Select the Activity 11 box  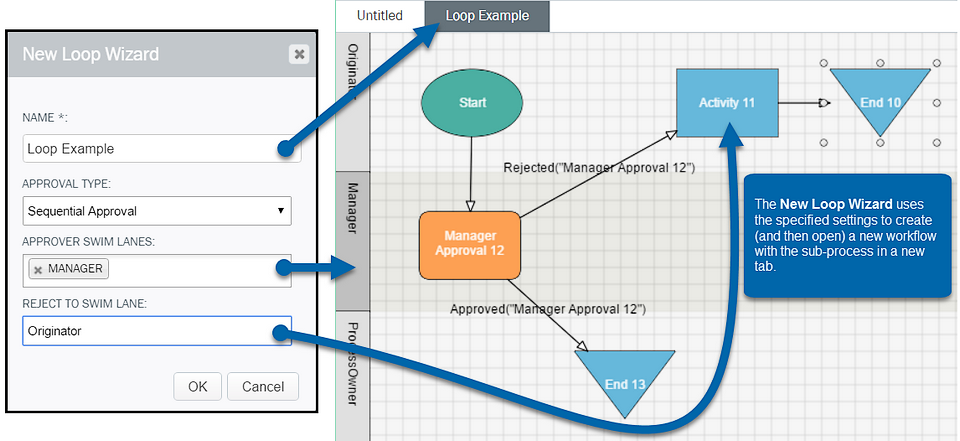coord(727,103)
